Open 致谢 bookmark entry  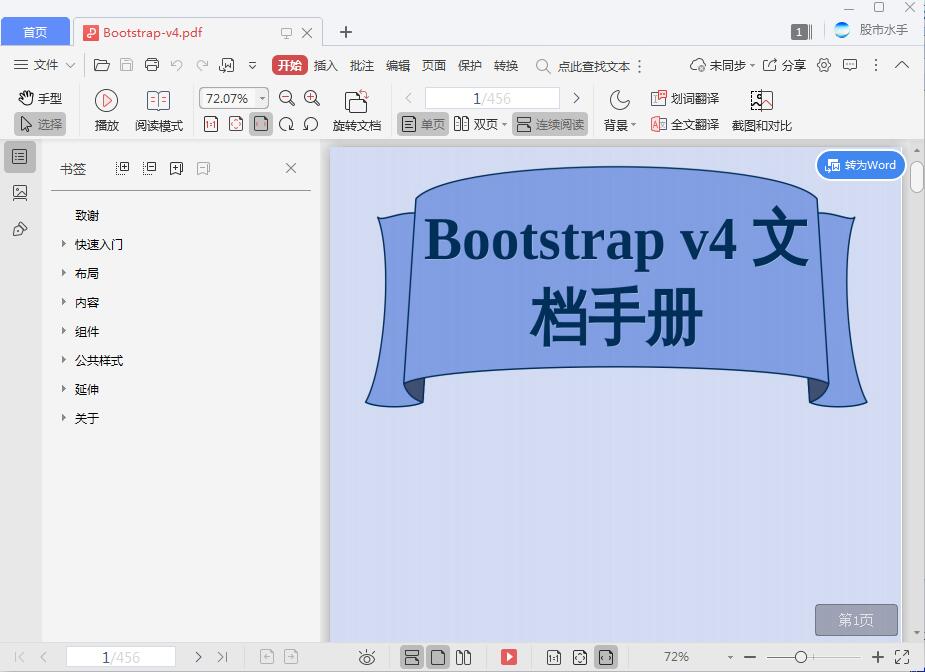tap(87, 215)
